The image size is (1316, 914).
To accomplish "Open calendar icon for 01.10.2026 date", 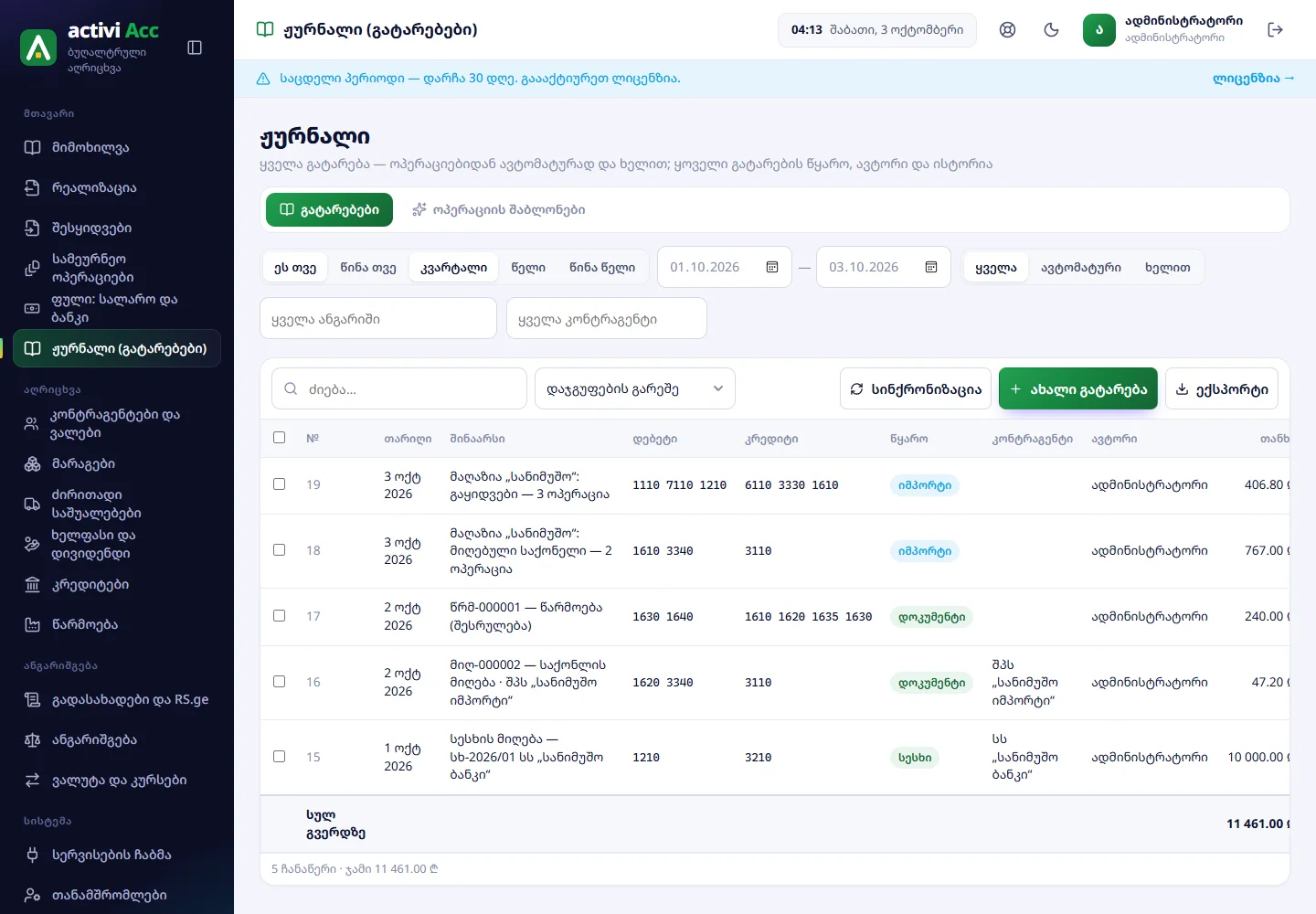I will 772,267.
